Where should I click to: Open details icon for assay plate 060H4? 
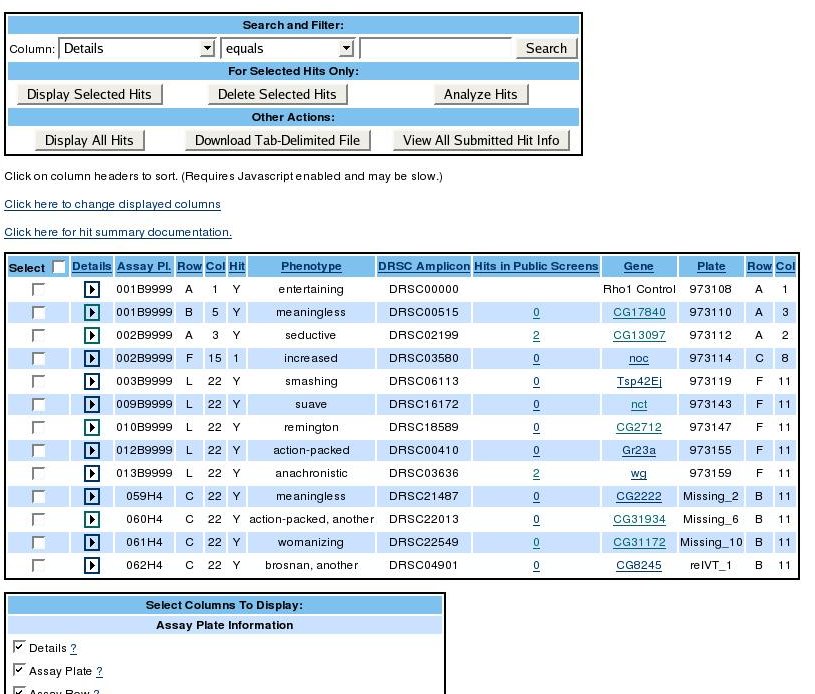(x=92, y=519)
